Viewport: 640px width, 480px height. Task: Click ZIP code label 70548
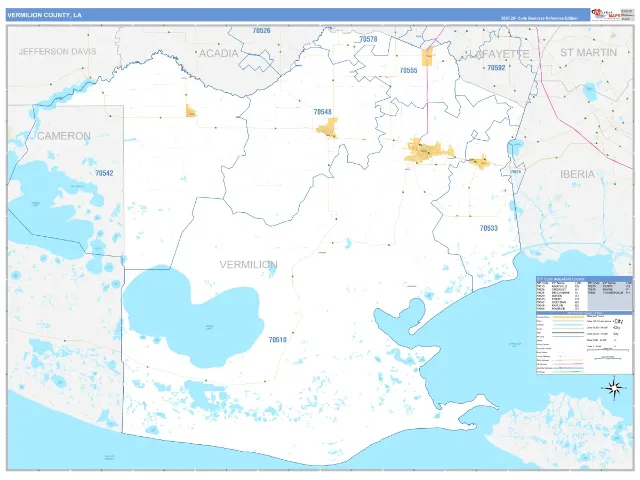click(322, 112)
